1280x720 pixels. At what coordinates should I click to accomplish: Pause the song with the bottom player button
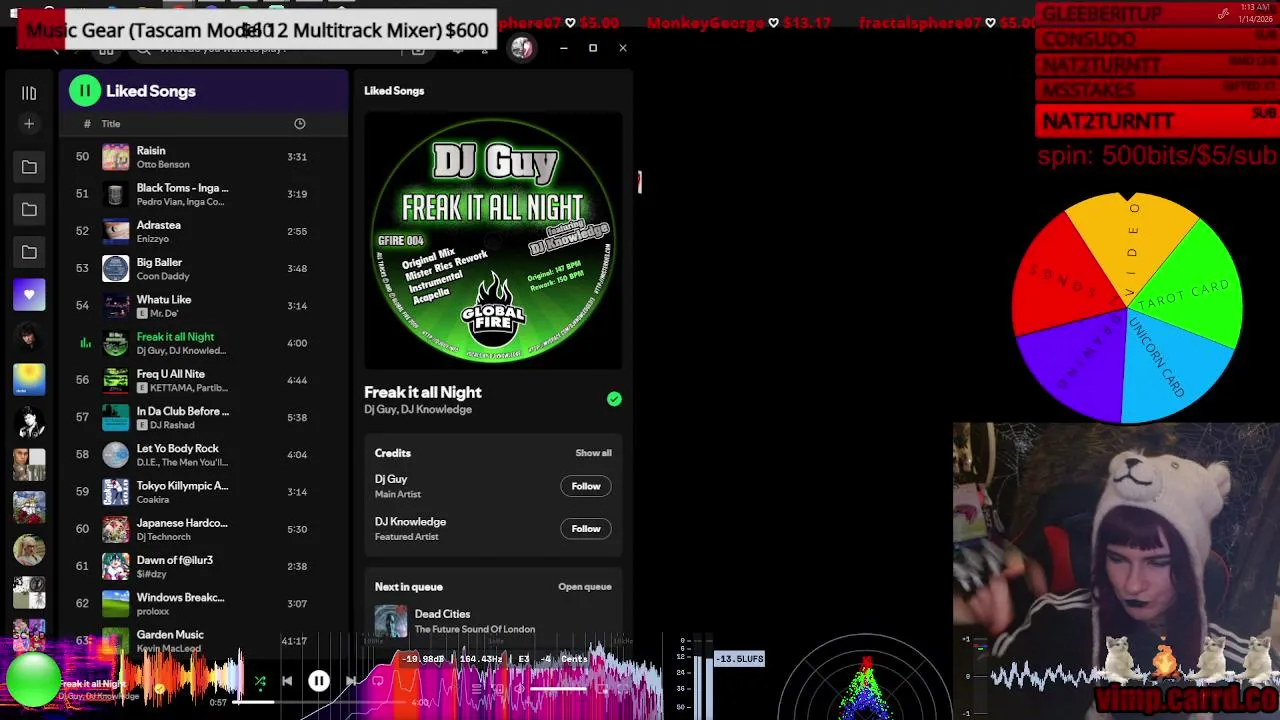pyautogui.click(x=319, y=682)
